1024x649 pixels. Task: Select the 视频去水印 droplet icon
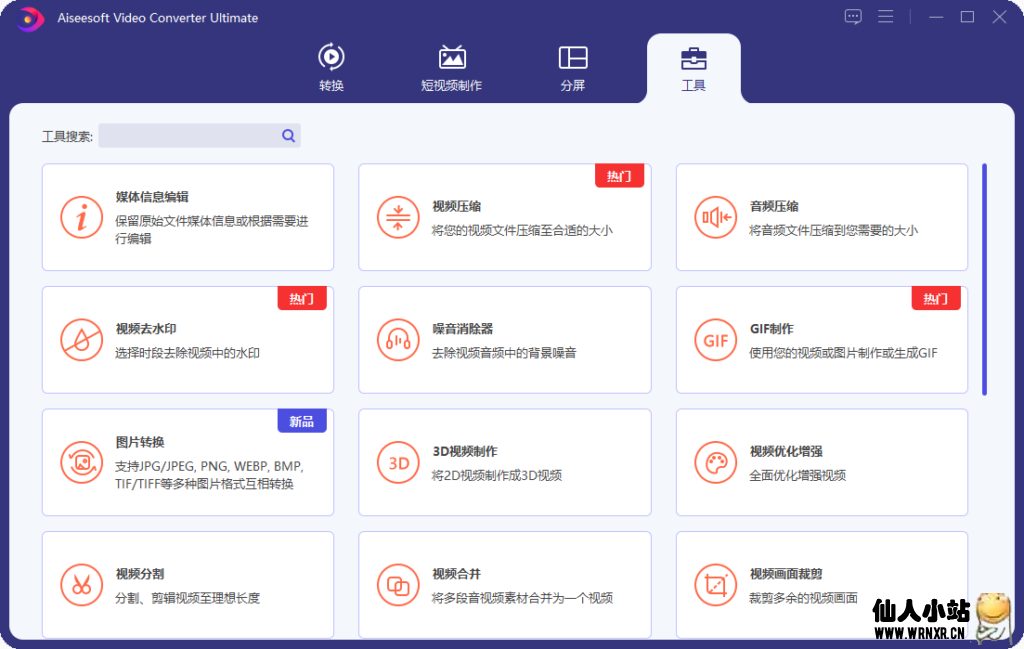click(x=81, y=340)
